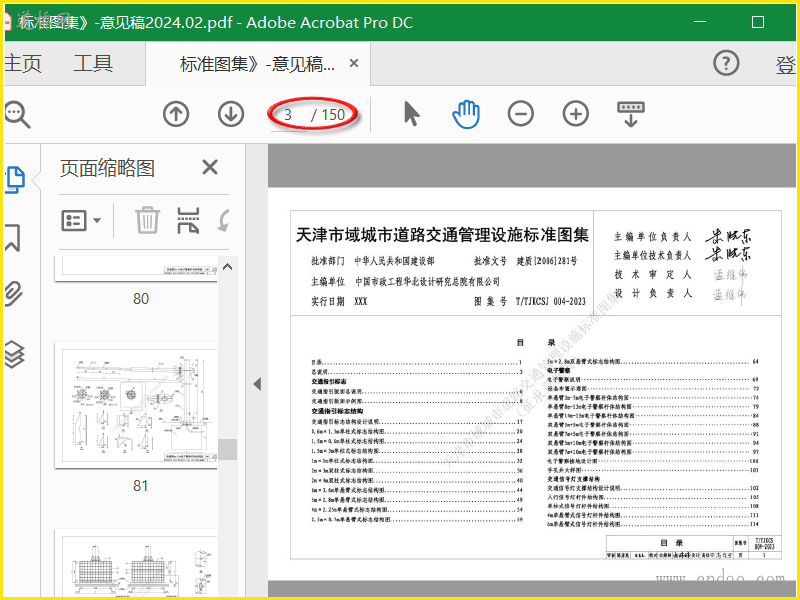
Task: Open the find text magnifier tool
Action: (x=17, y=114)
